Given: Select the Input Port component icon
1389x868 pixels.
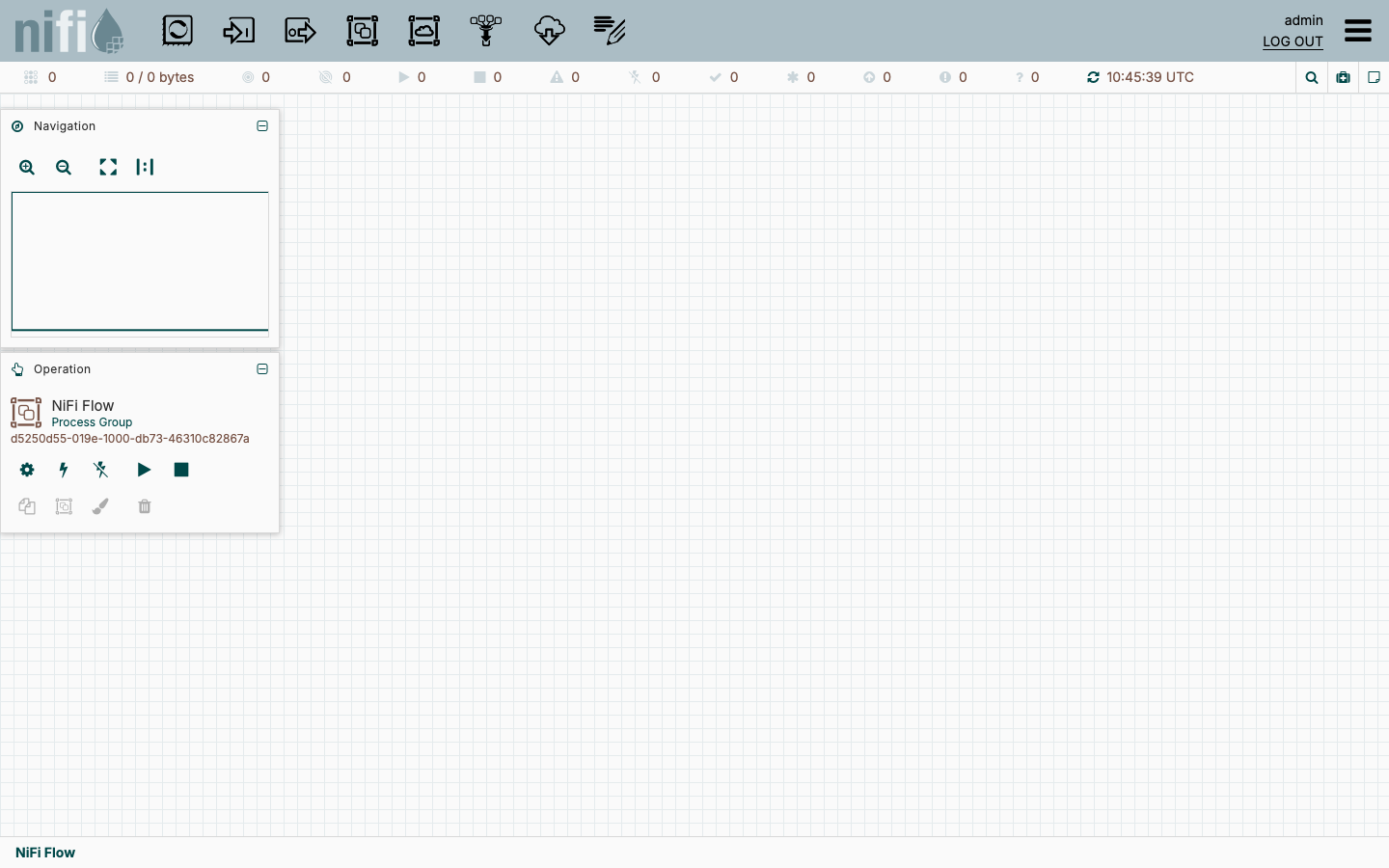Looking at the screenshot, I should 238,31.
